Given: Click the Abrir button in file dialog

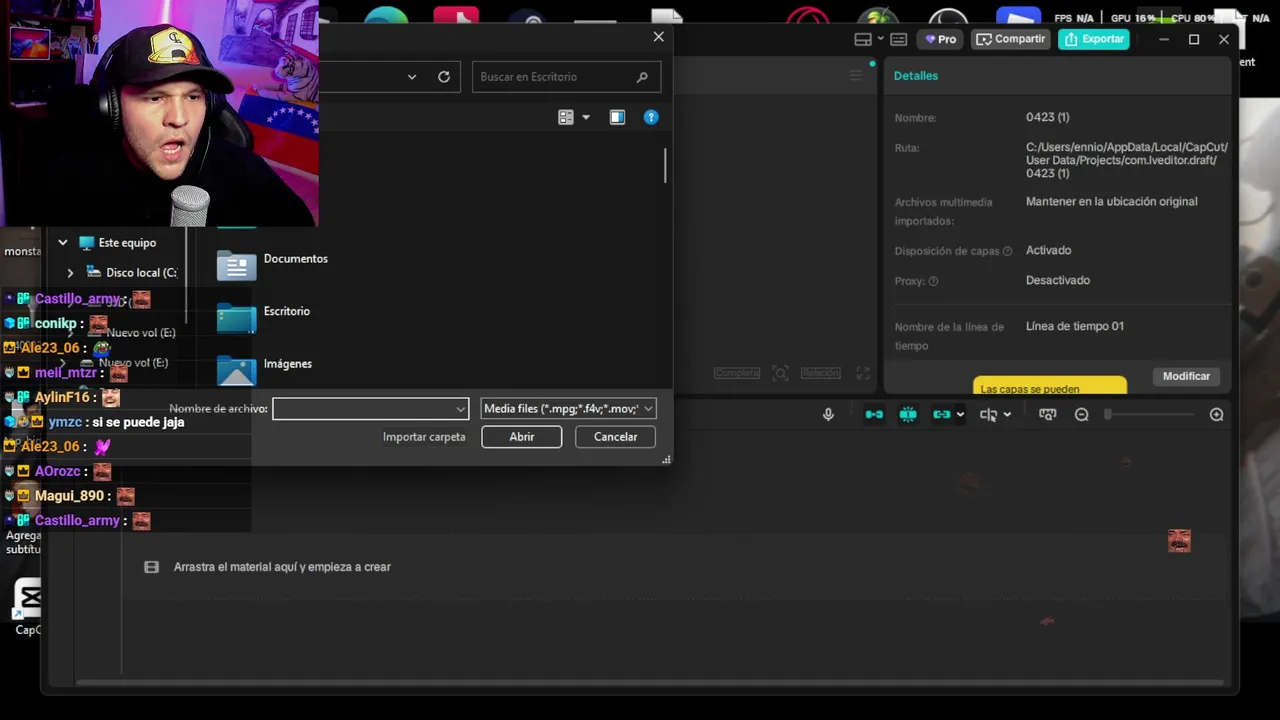Looking at the screenshot, I should (521, 437).
